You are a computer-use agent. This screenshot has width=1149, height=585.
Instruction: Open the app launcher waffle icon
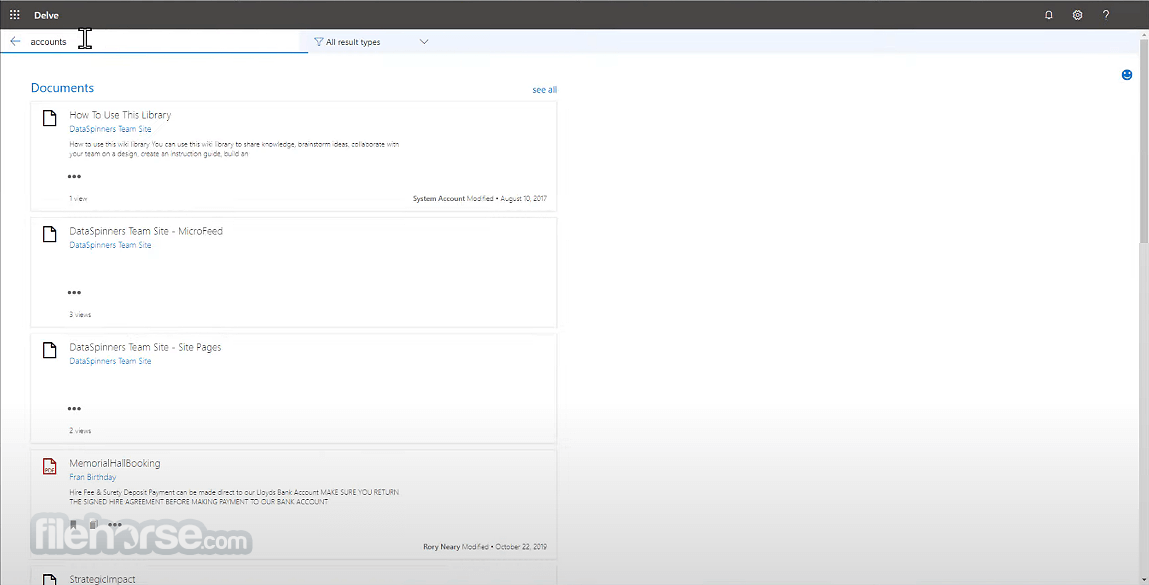point(15,15)
